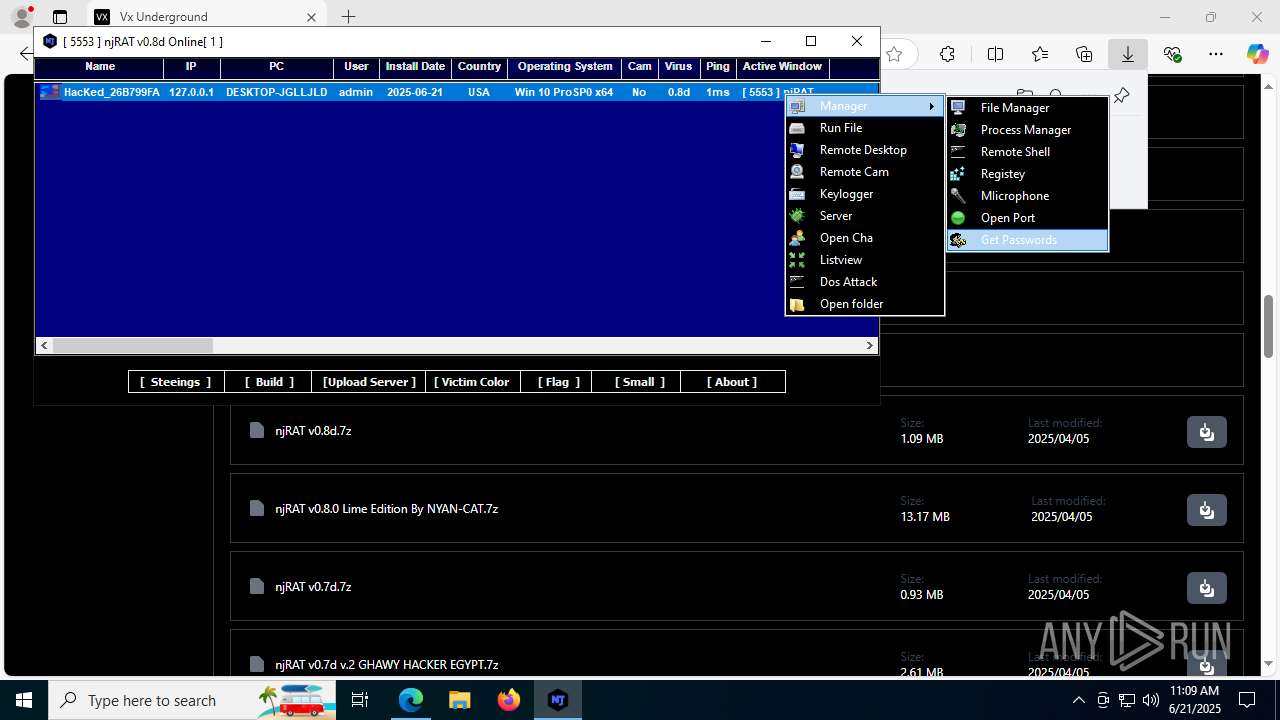Open njRAT v0.7d v.2 GHAWY HACKER EGYPT.7z

387,665
